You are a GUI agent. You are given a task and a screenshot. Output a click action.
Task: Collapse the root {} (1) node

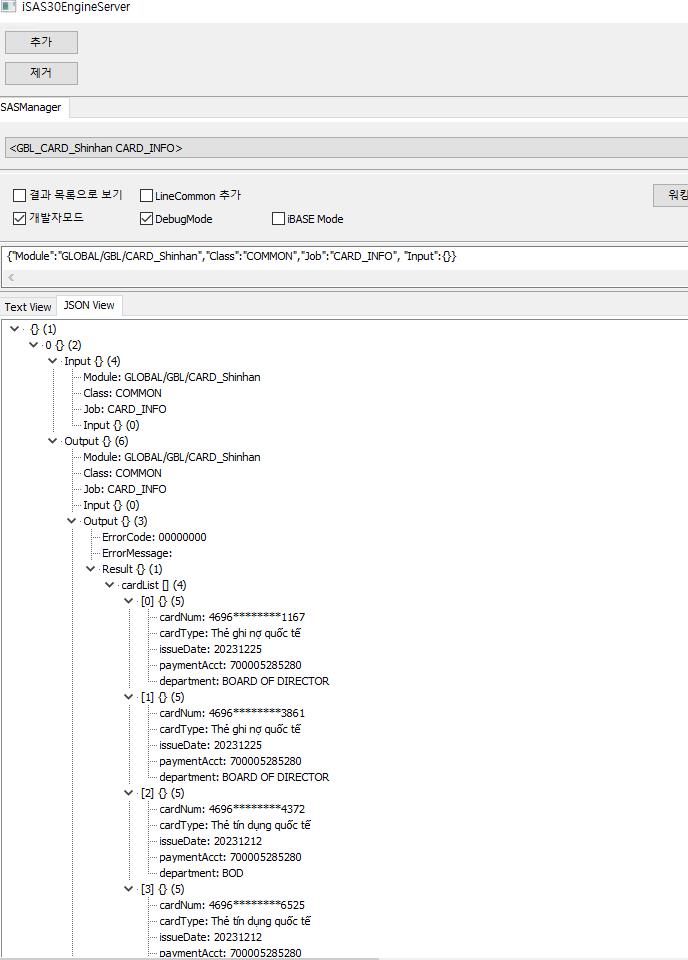[x=15, y=329]
